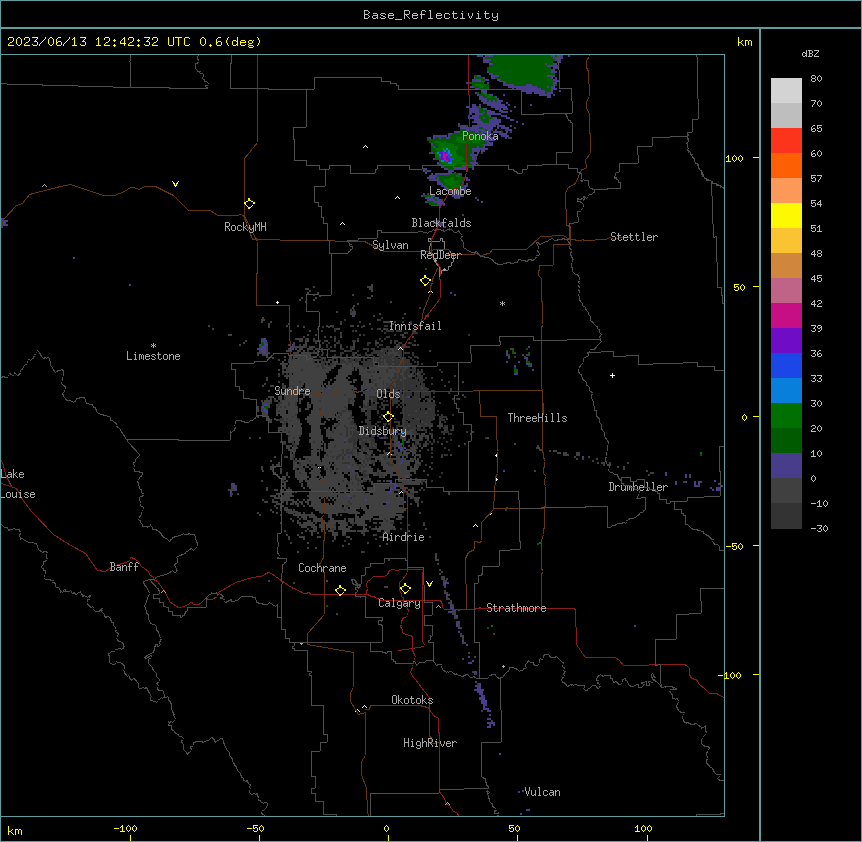The height and width of the screenshot is (842, 862).
Task: Click the Olds town label
Action: [x=388, y=394]
